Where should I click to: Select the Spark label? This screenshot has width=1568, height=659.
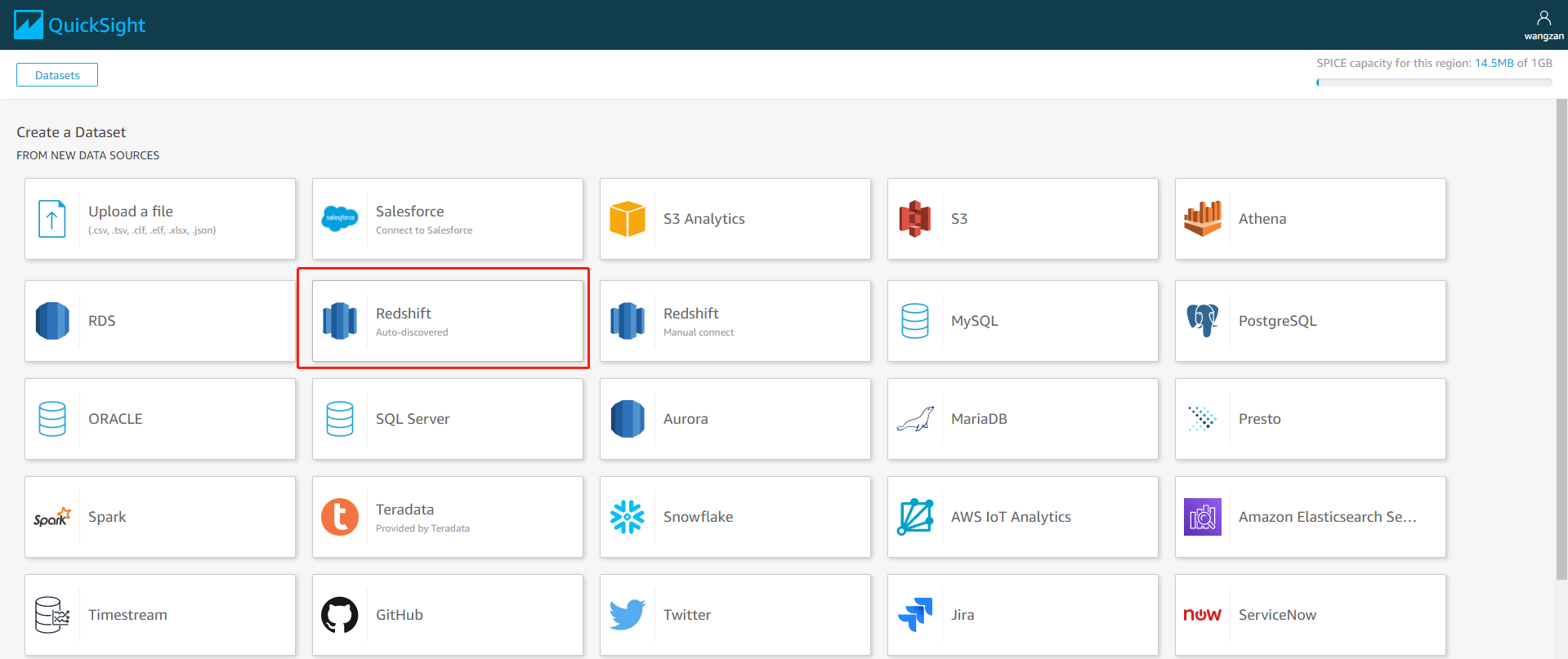pos(107,517)
